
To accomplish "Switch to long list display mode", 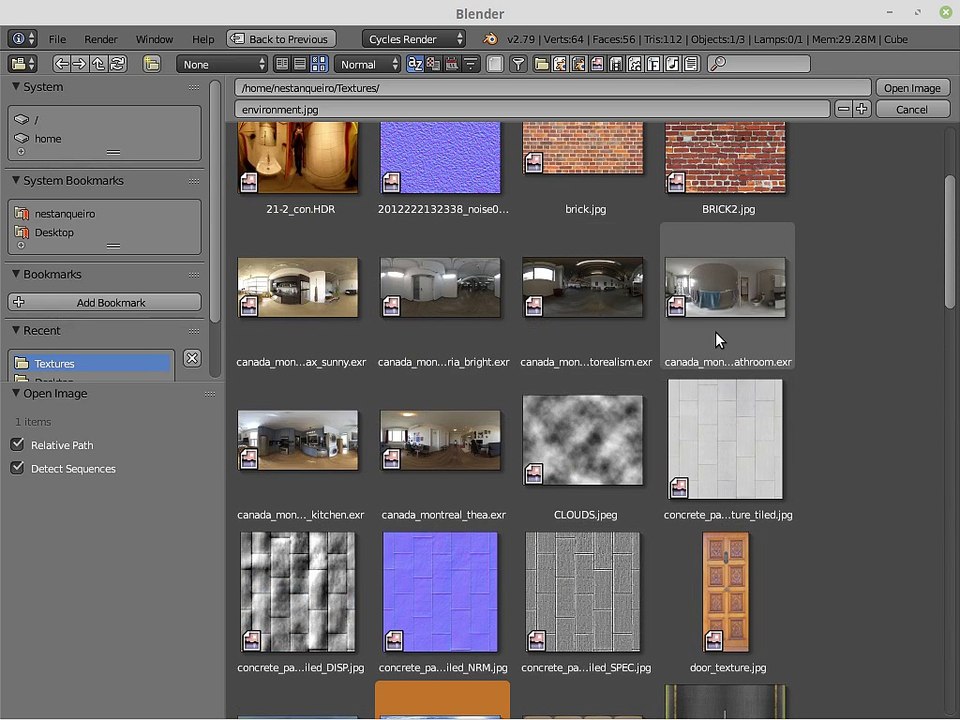I will coord(300,64).
